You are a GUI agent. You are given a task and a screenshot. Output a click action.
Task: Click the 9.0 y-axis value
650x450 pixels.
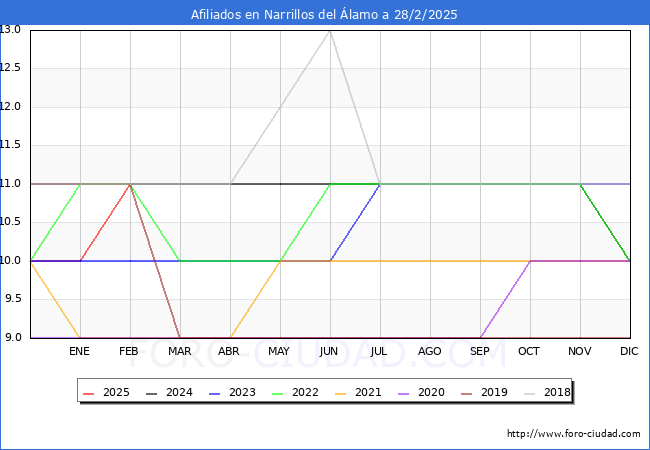click(x=12, y=337)
